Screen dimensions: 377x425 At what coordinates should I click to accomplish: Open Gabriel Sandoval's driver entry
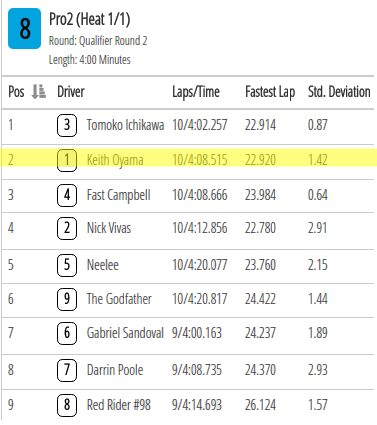coord(125,333)
